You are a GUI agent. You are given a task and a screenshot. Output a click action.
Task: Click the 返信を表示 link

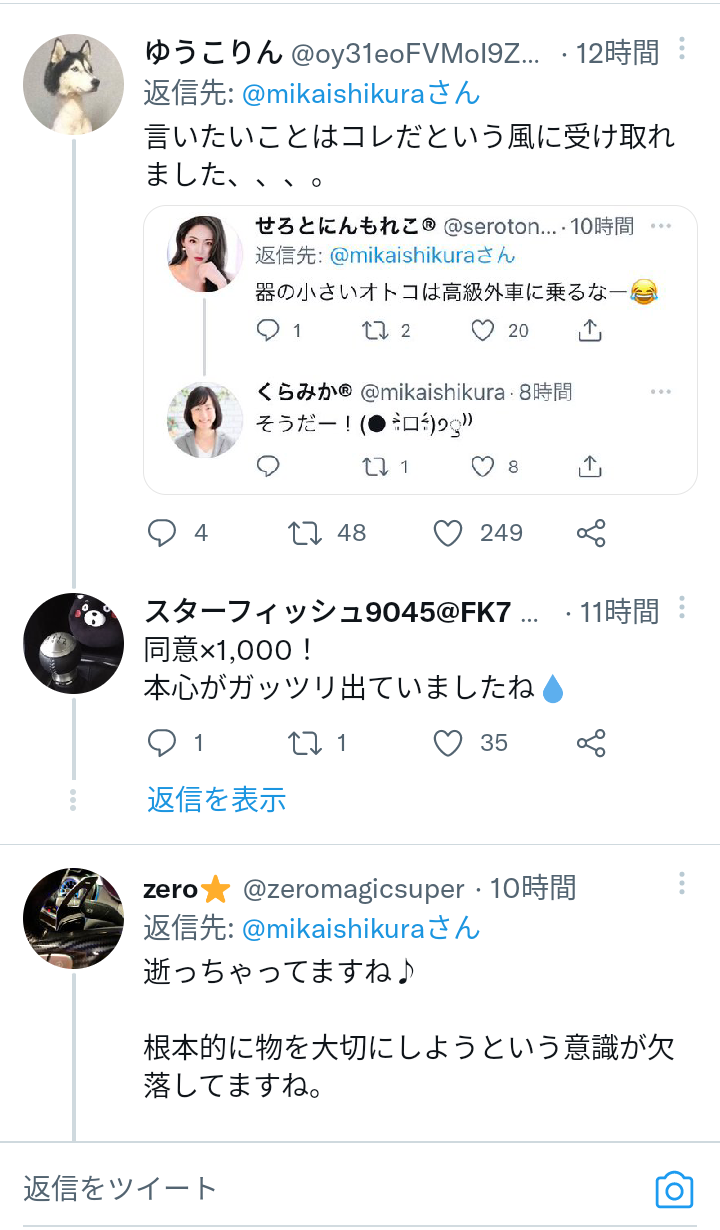point(217,799)
